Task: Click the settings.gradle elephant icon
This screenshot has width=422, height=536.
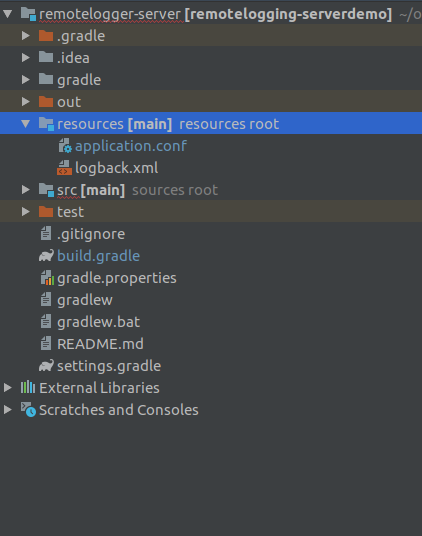Action: pyautogui.click(x=46, y=366)
